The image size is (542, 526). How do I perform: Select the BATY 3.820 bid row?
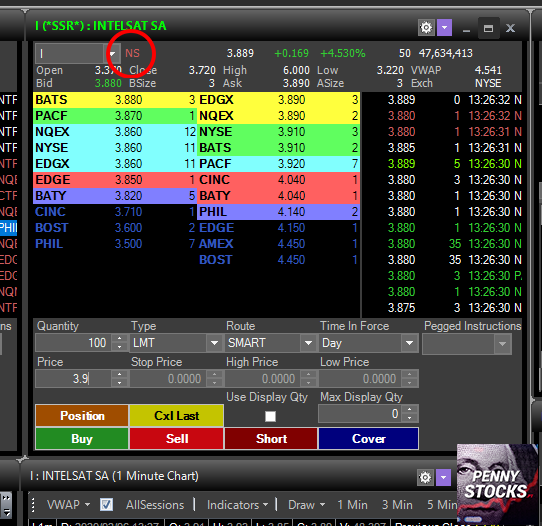(x=115, y=196)
